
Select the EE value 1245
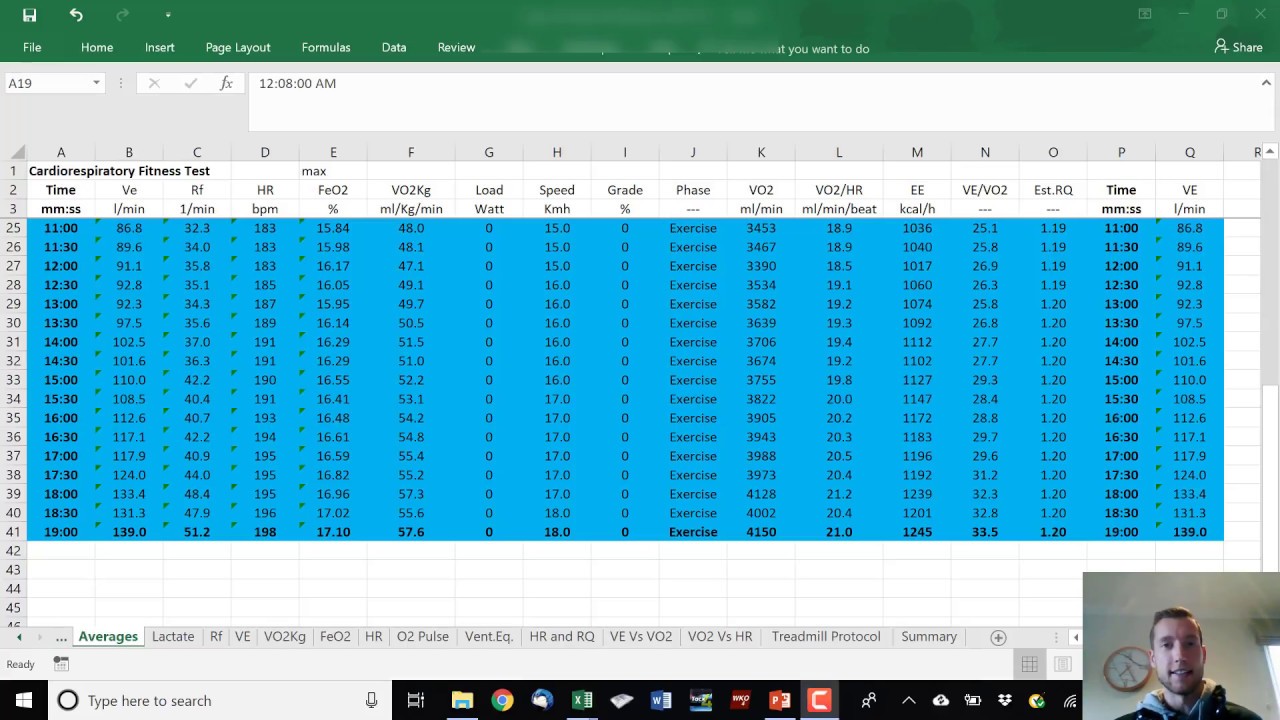917,532
